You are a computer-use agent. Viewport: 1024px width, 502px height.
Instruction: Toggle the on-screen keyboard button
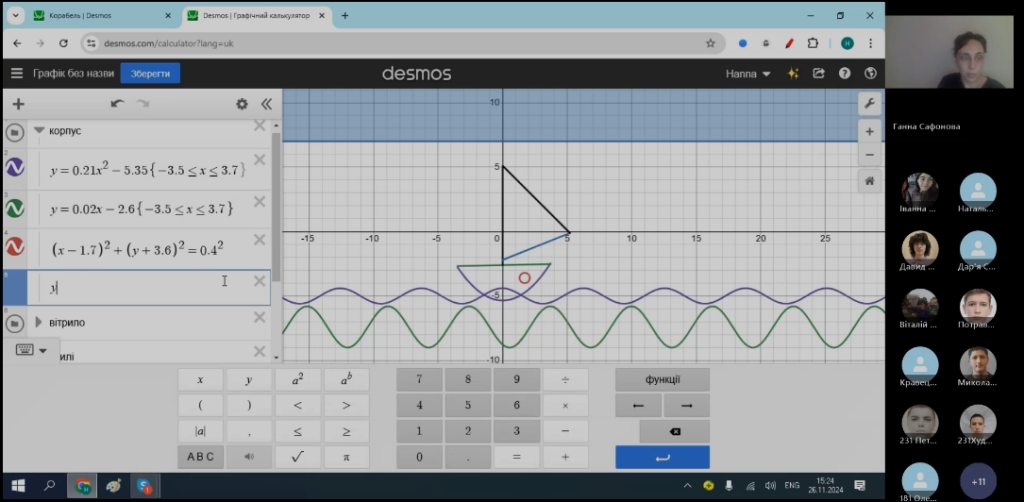pos(25,351)
